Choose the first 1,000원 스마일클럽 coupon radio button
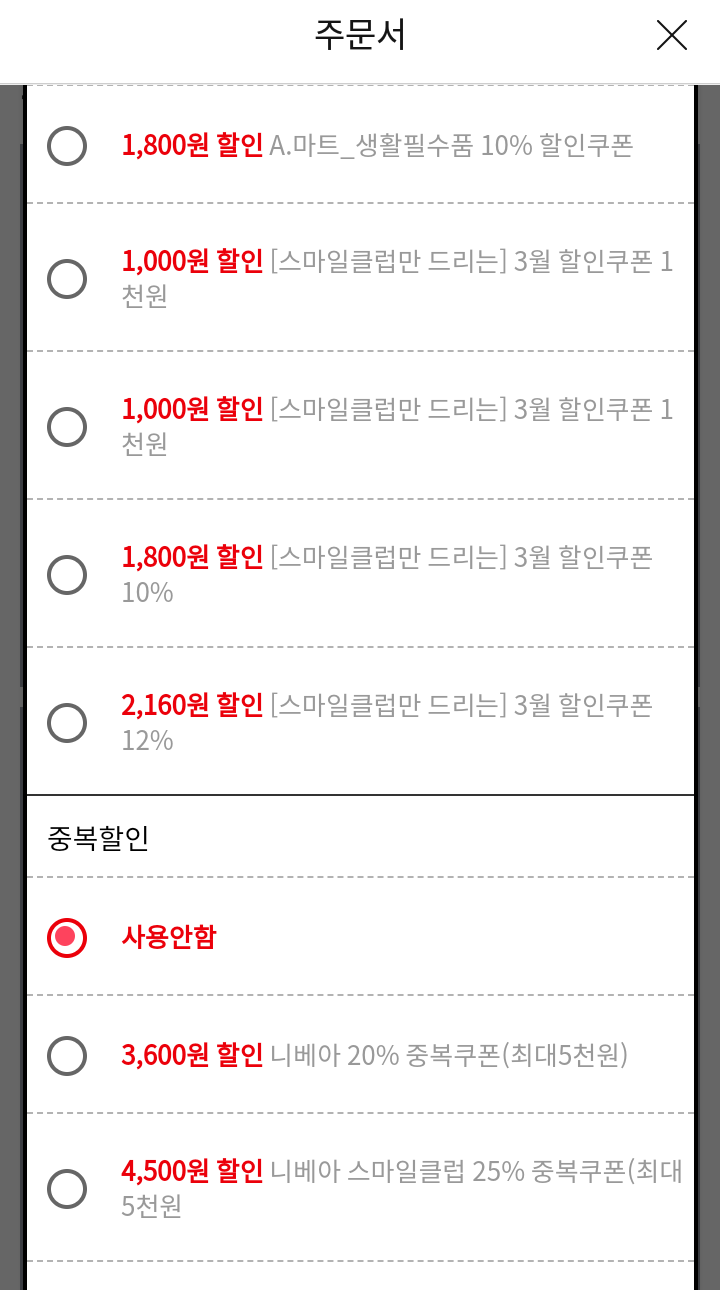This screenshot has height=1290, width=720. point(67,278)
